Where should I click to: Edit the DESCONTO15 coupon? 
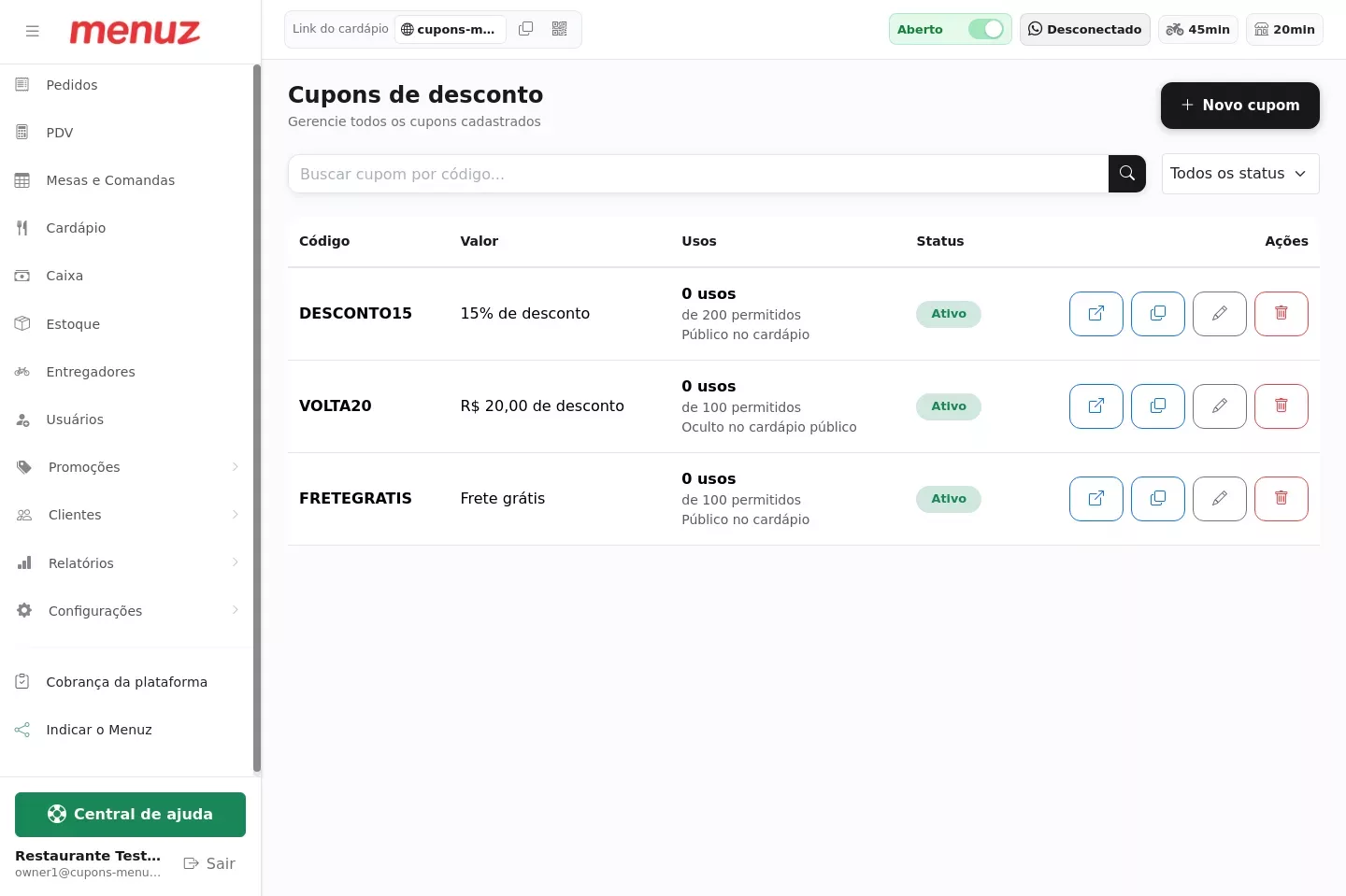1220,314
